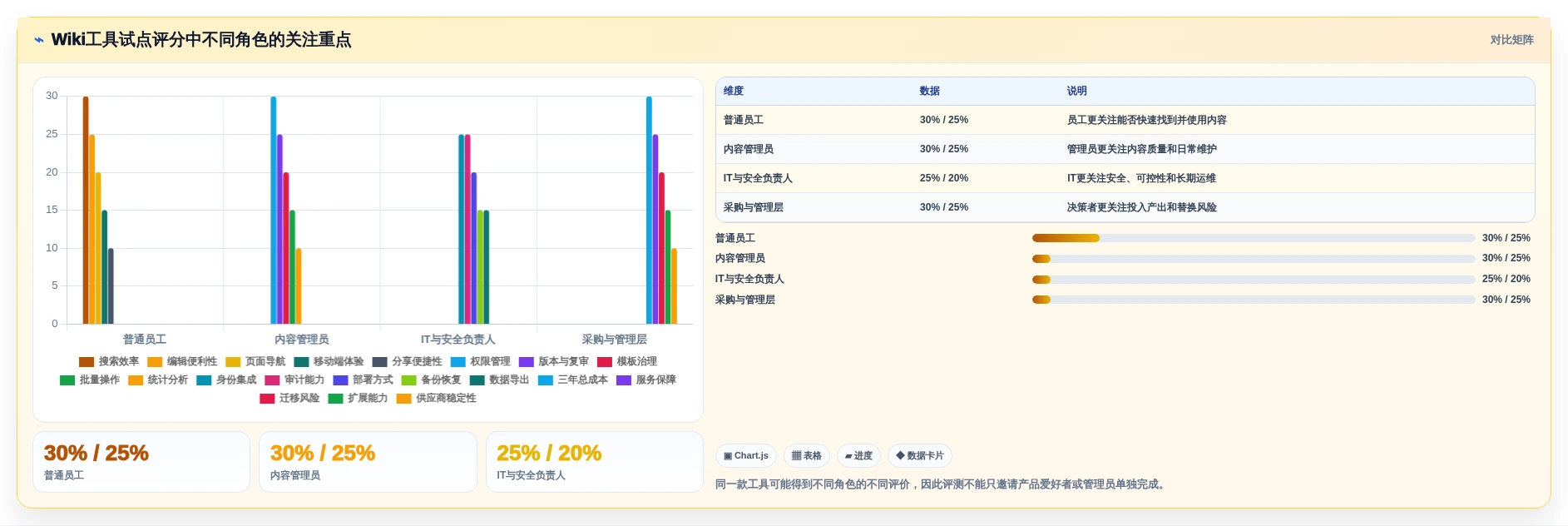Click the 25% / 20% value in the table
The image size is (1568, 526).
pyautogui.click(x=943, y=179)
